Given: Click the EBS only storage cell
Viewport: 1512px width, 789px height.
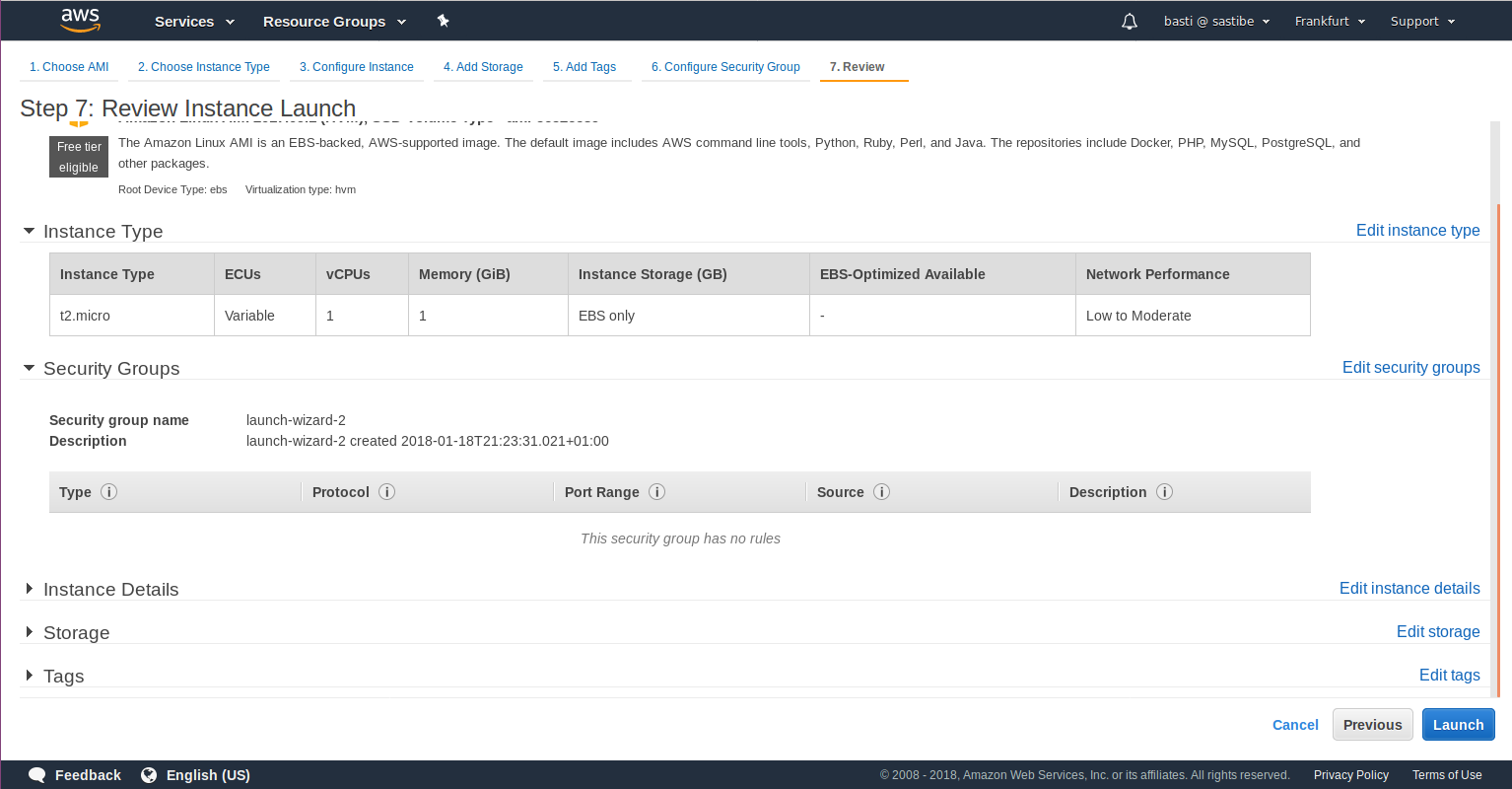Looking at the screenshot, I should coord(689,316).
